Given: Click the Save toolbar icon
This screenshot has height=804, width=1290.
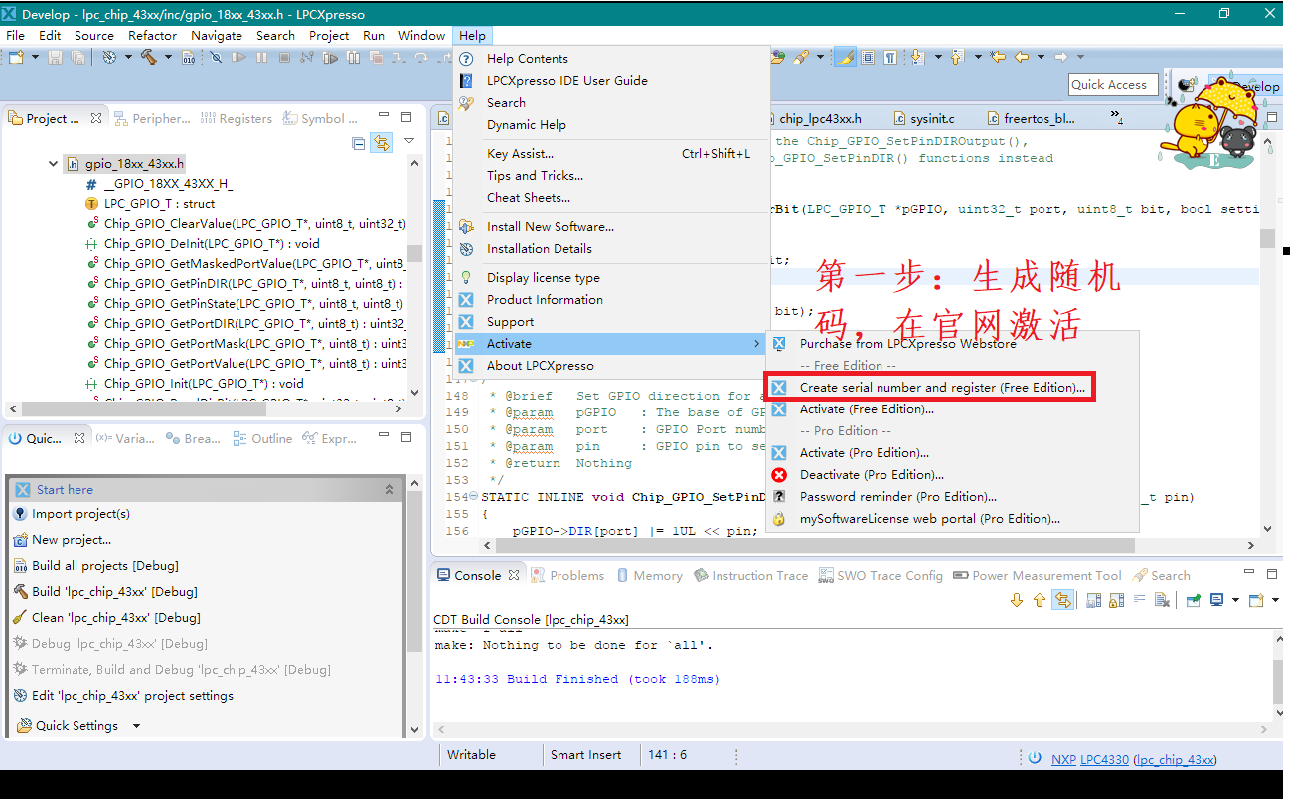Looking at the screenshot, I should (x=56, y=58).
